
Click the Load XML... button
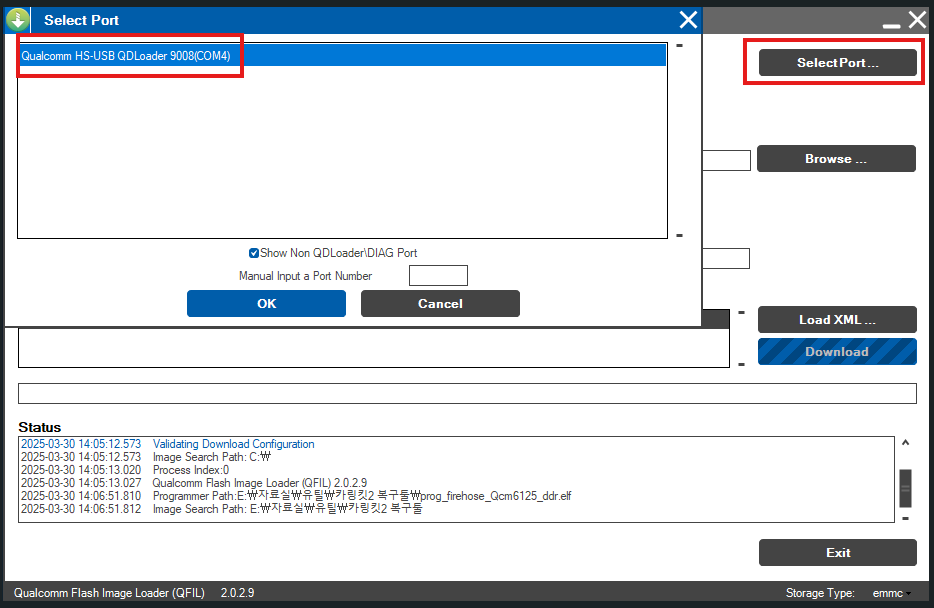click(837, 320)
